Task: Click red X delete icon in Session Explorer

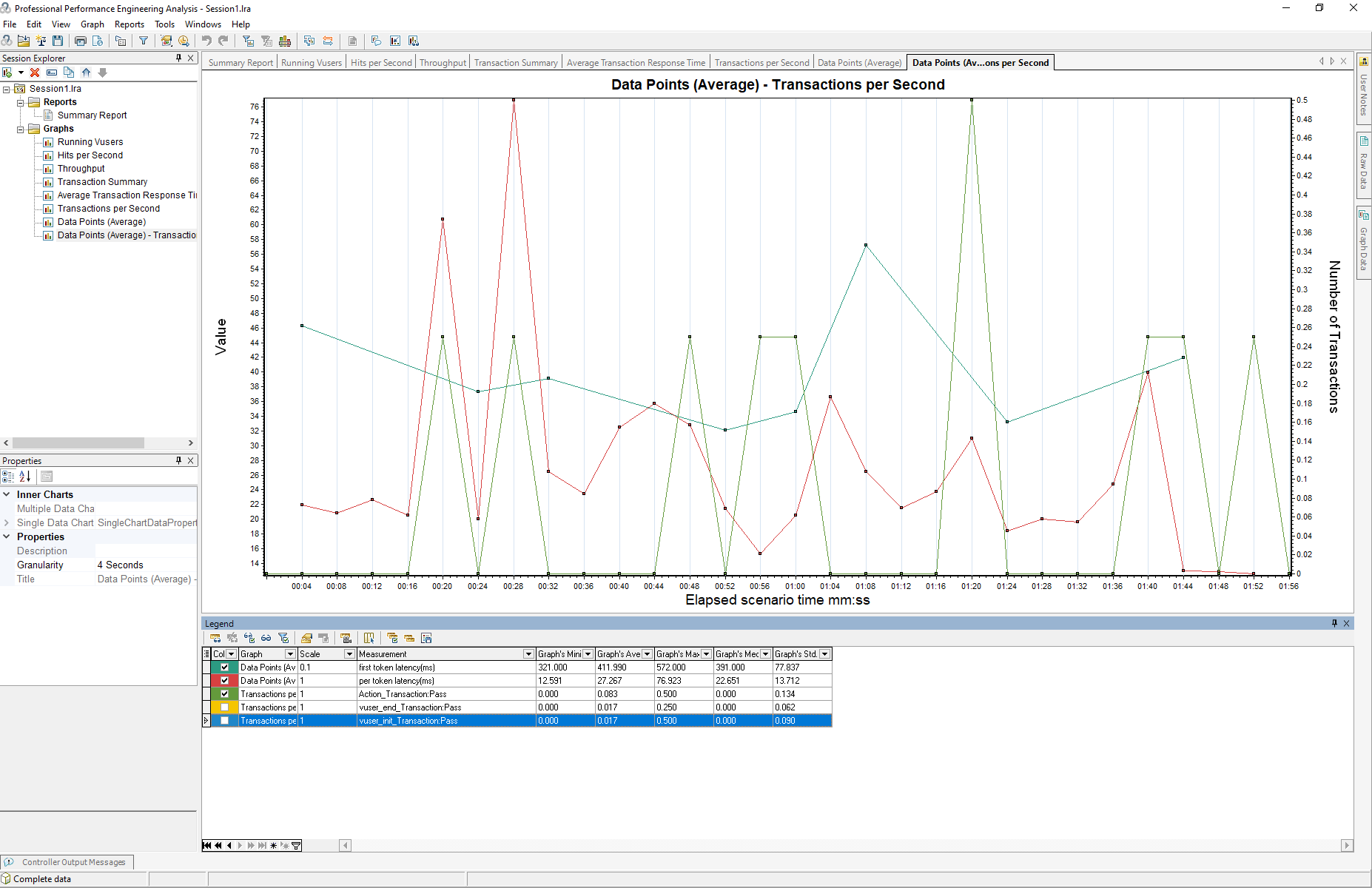Action: tap(35, 73)
